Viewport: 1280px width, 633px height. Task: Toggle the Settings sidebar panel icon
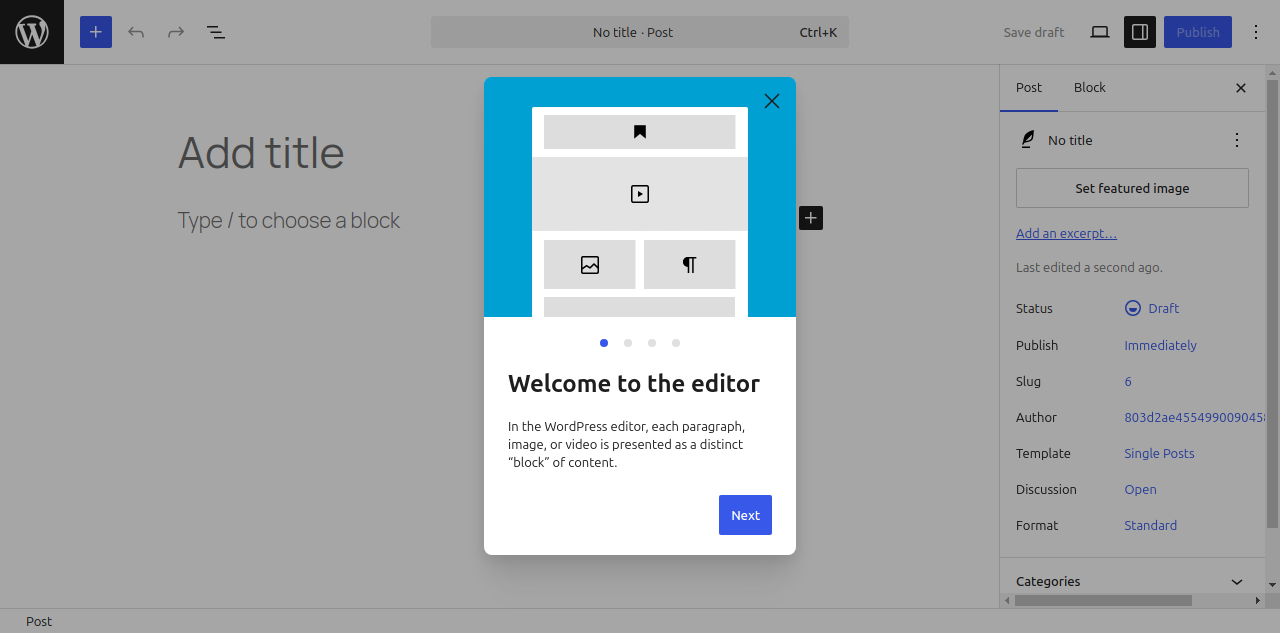tap(1140, 32)
